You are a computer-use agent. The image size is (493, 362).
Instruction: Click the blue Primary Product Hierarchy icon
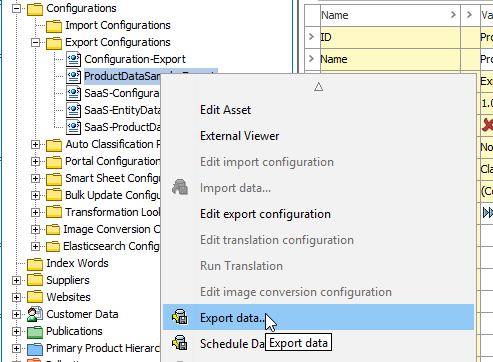pyautogui.click(x=35, y=349)
